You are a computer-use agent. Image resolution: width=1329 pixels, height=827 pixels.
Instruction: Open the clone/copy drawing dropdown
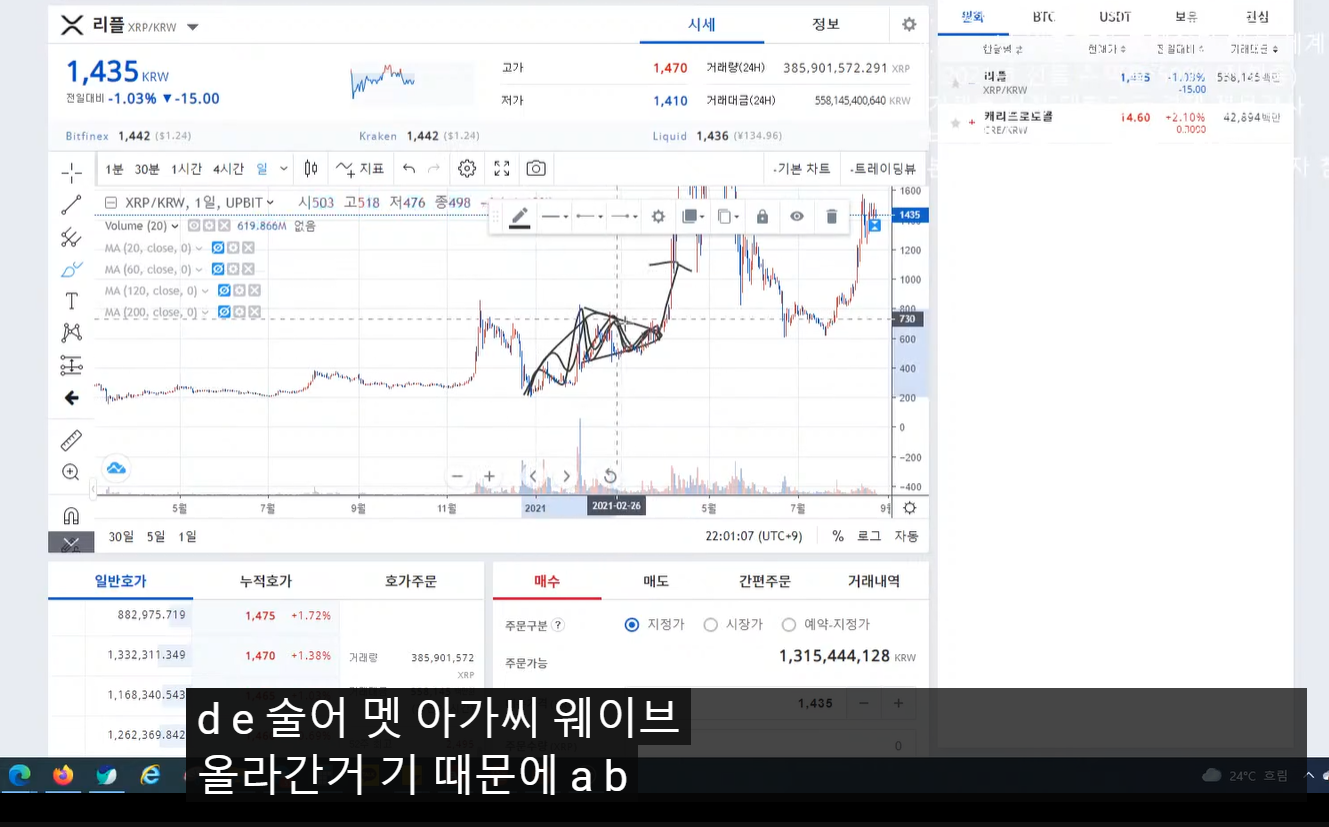728,216
